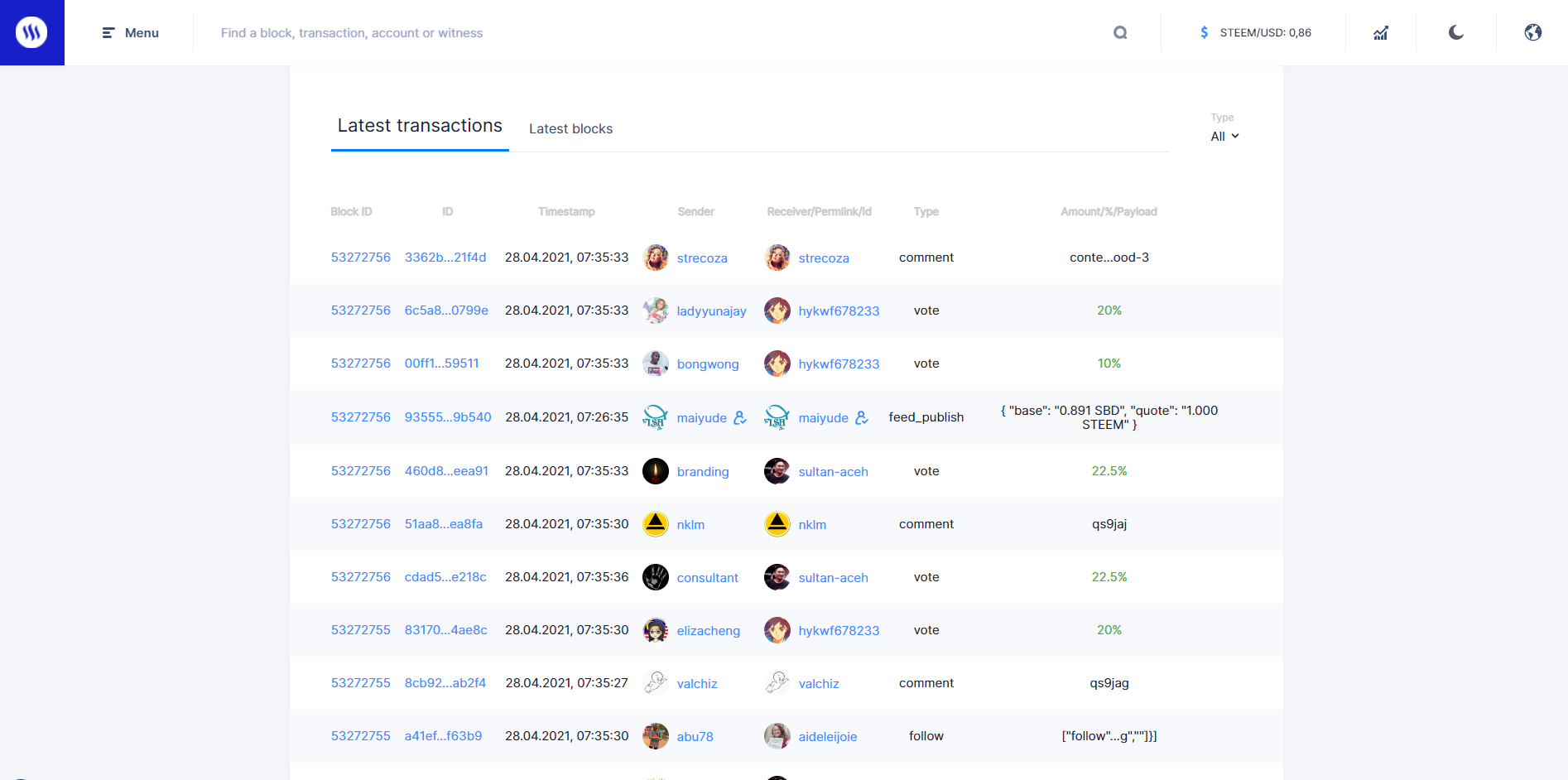Open receiver hykwf678233 in elizacheng row

point(839,631)
